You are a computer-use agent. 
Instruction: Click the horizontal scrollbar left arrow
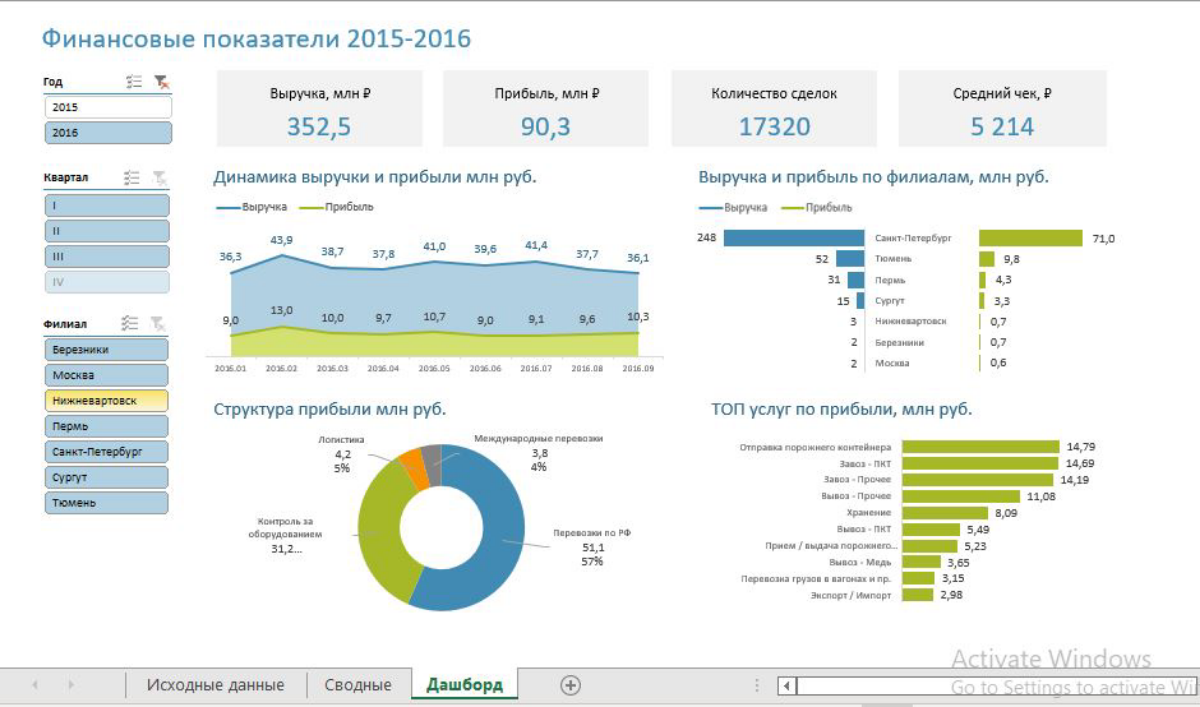(788, 686)
